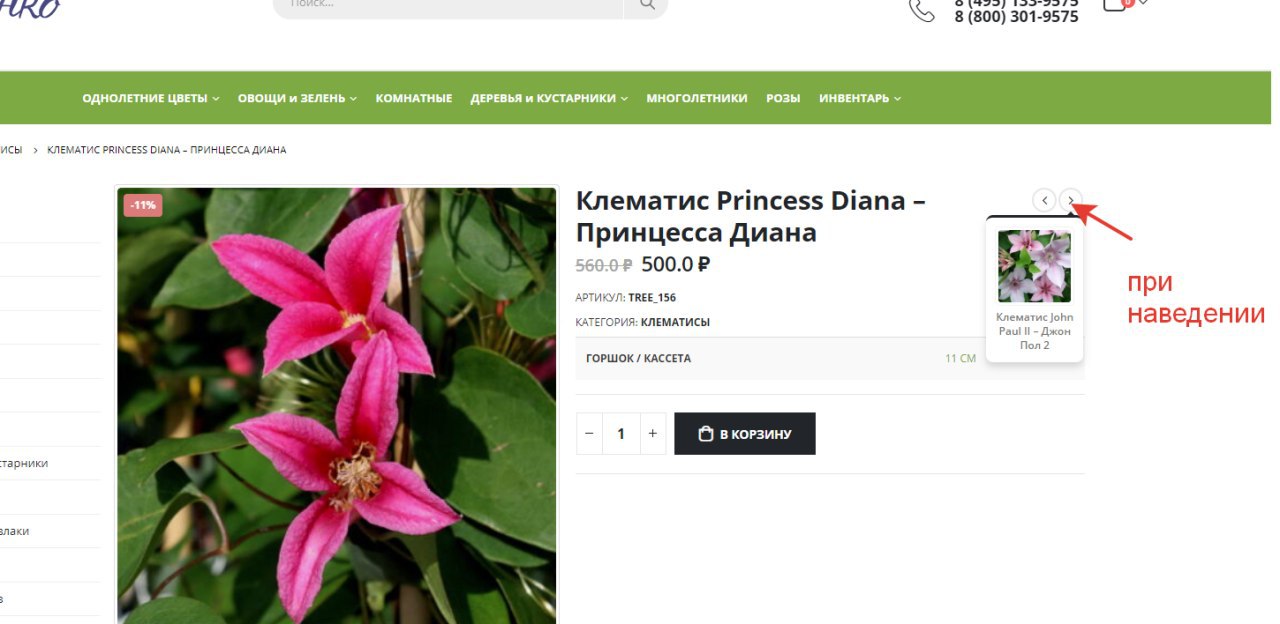Increase quantity with plus button
1280x624 pixels.
[653, 434]
